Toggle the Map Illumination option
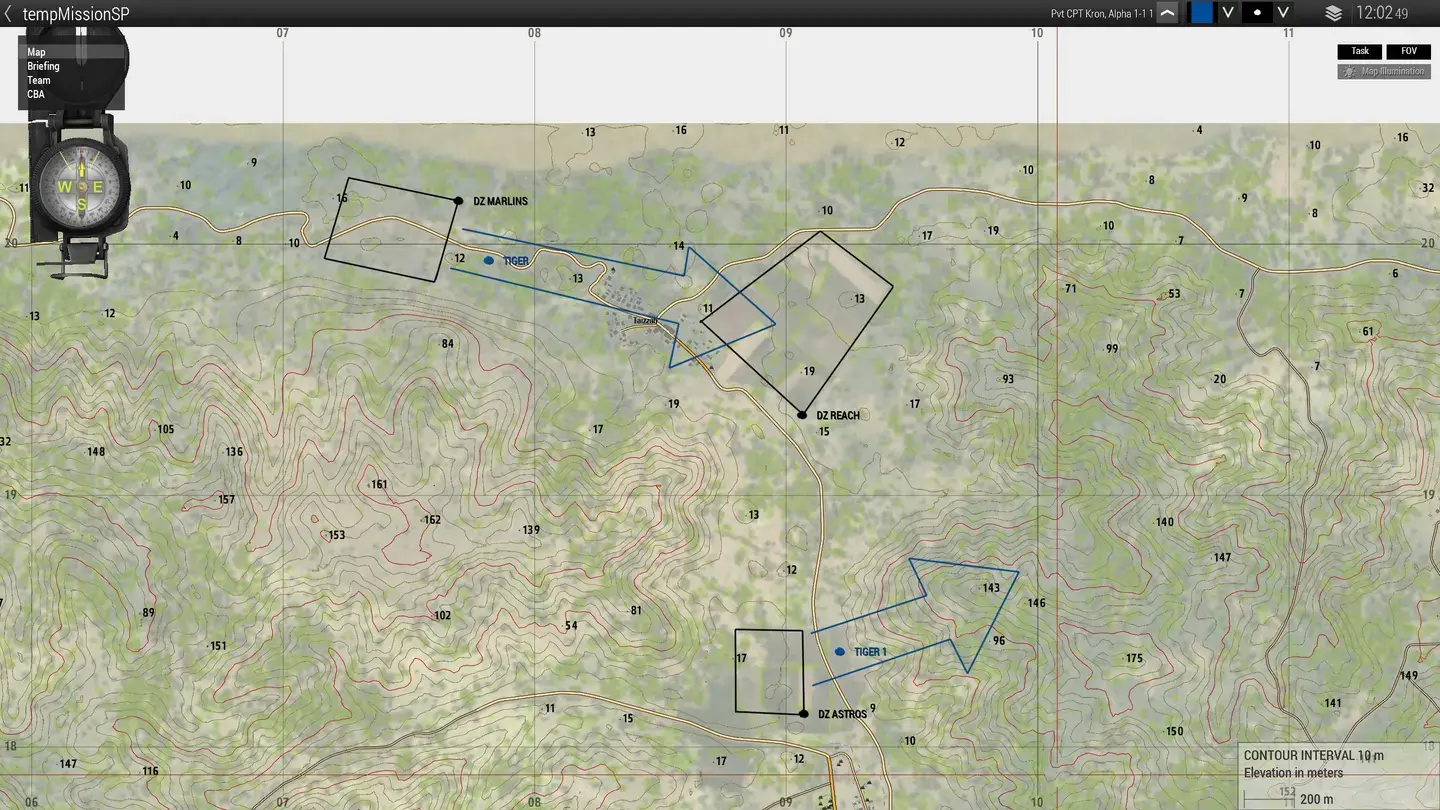The width and height of the screenshot is (1440, 810). coord(1384,71)
